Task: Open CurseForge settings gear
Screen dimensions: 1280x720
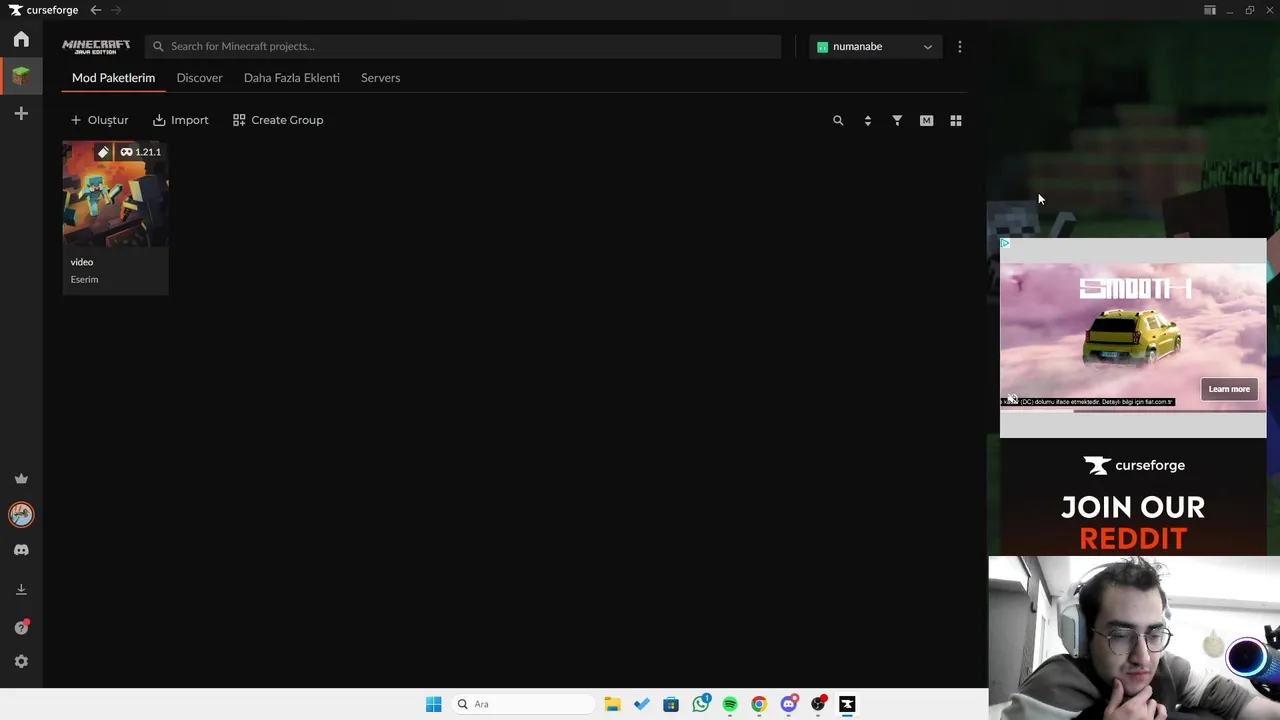Action: (21, 662)
